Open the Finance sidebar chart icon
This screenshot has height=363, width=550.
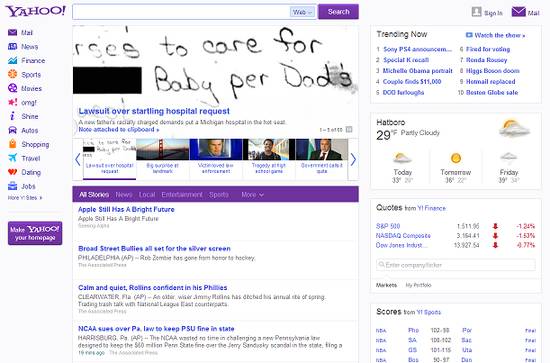(x=12, y=60)
